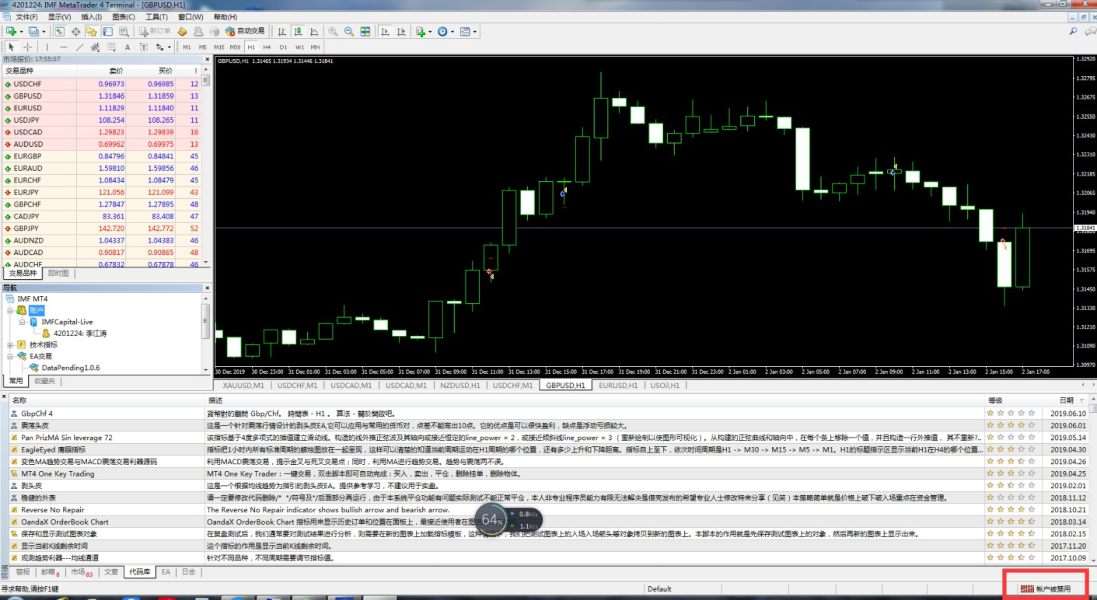Select GBPUSD row in Market Watch
1097x600 pixels.
pyautogui.click(x=101, y=96)
